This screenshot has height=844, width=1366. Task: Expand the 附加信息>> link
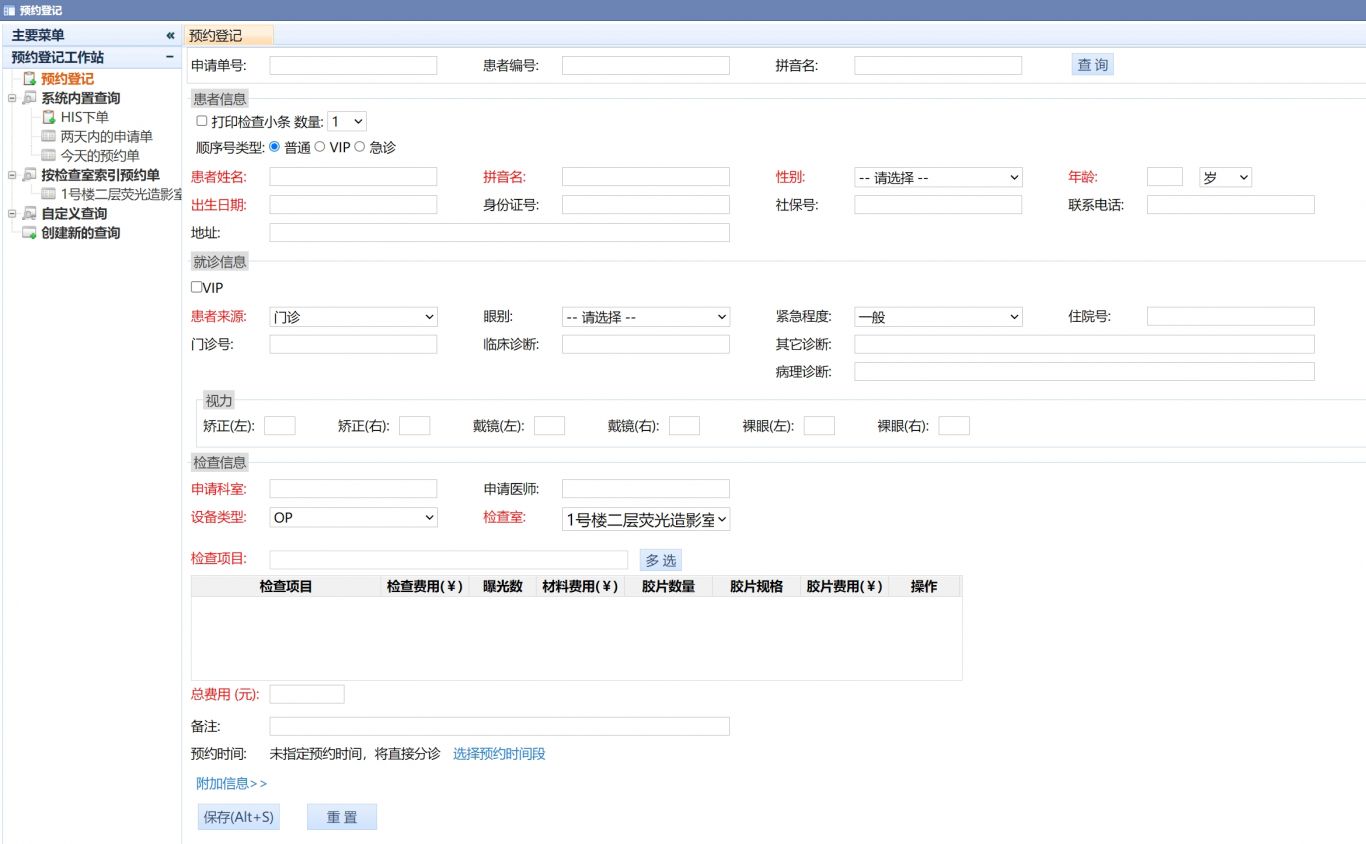point(231,784)
